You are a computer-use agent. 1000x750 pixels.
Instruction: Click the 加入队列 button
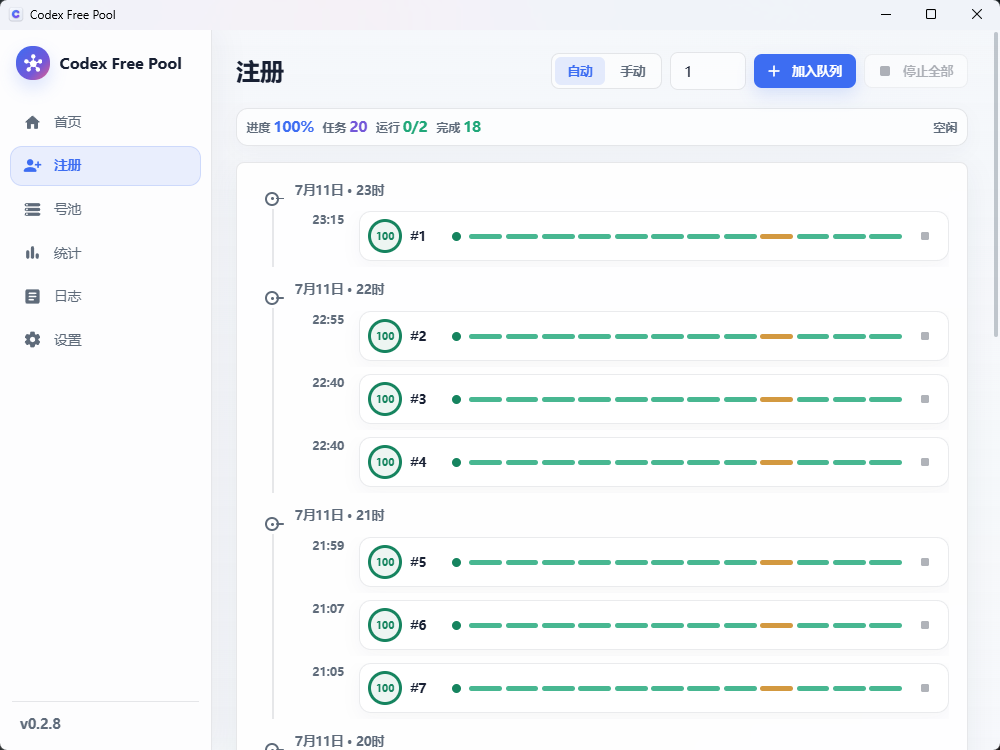(805, 71)
